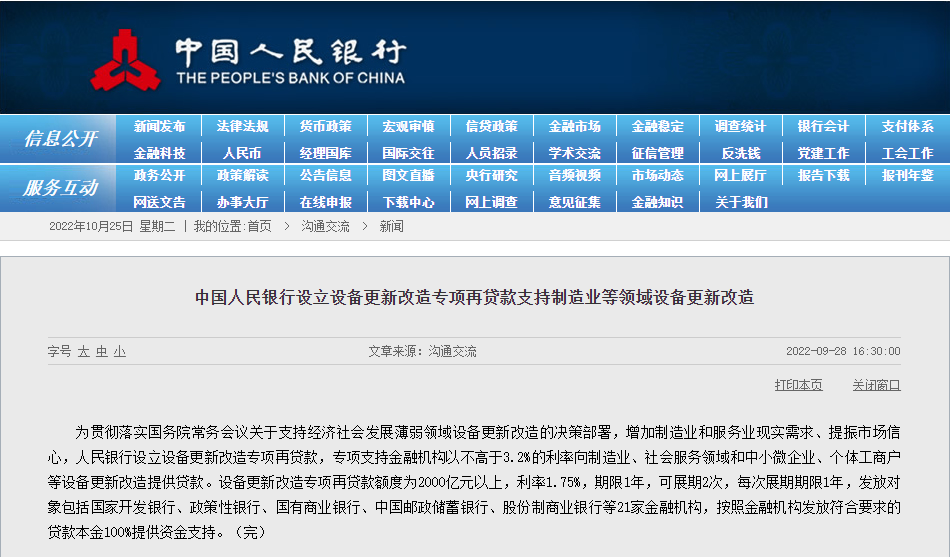Click the People's Bank of China red logo
Screen dimensions: 951x557
[x=126, y=61]
